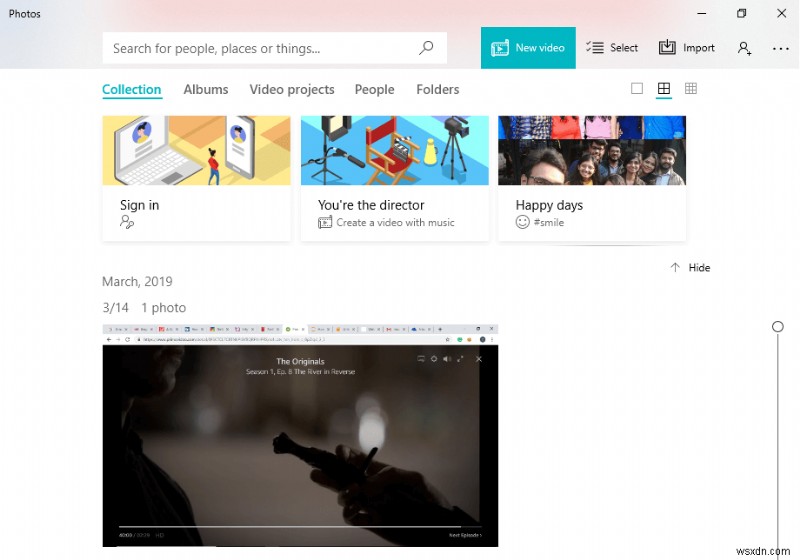
Task: Click the Select button
Action: click(612, 48)
